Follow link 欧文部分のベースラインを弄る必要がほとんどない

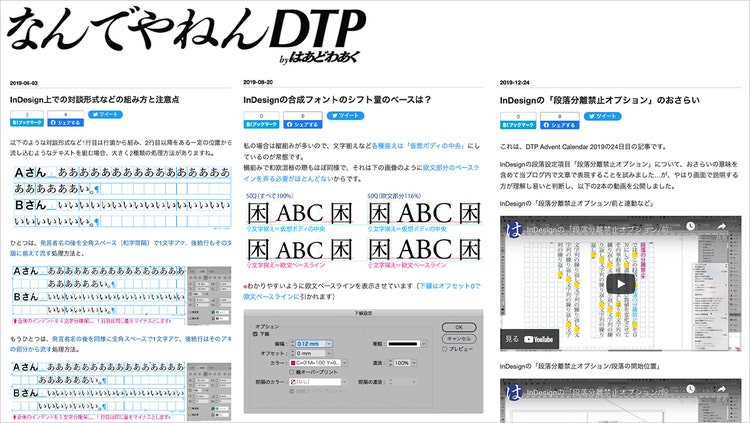coord(361,173)
